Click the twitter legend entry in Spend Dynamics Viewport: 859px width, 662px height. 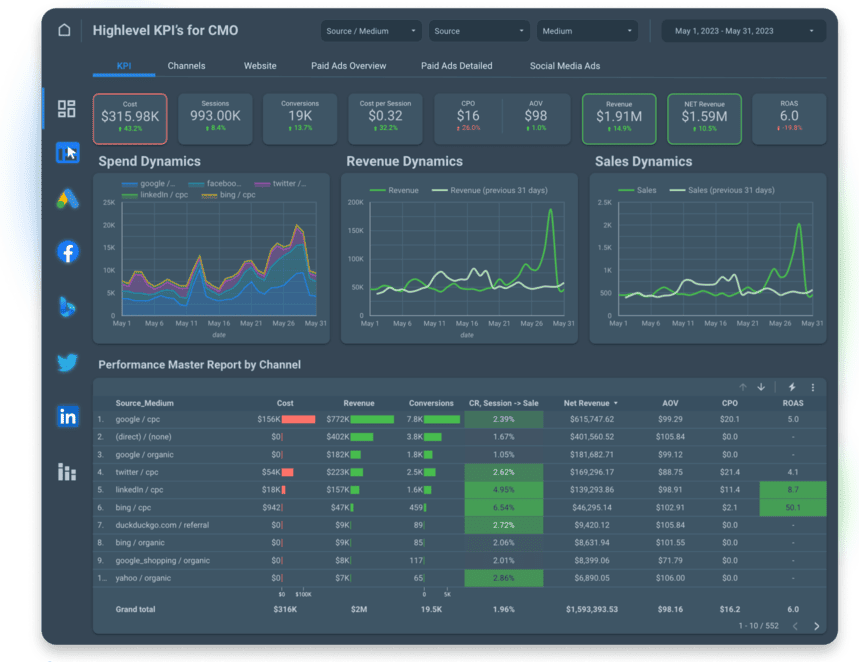280,184
